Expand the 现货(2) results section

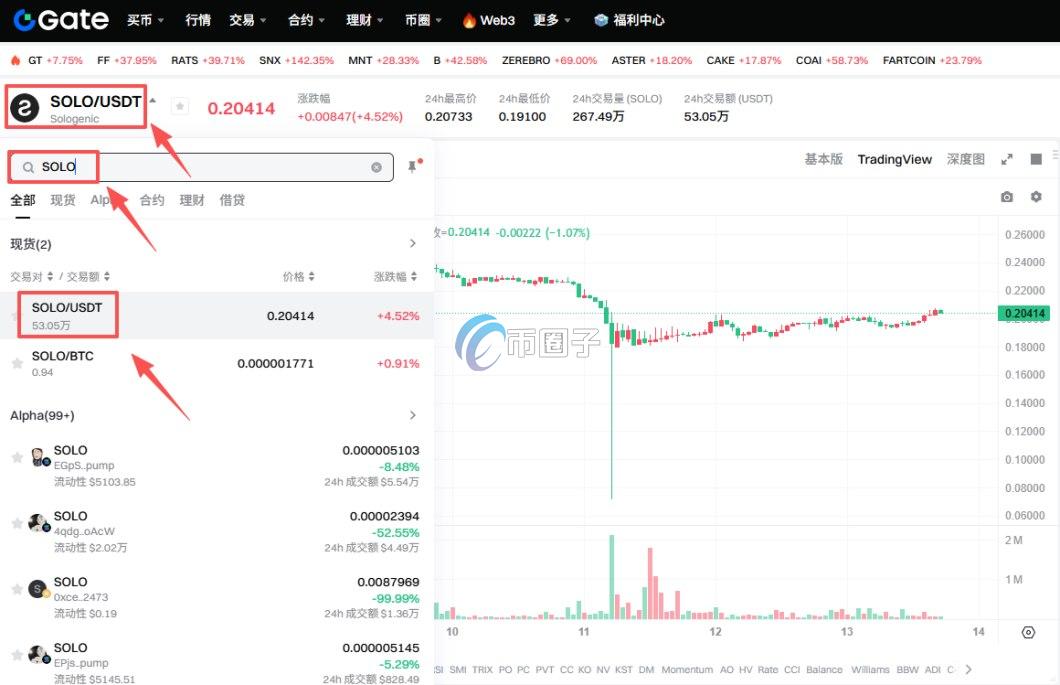pyautogui.click(x=412, y=244)
